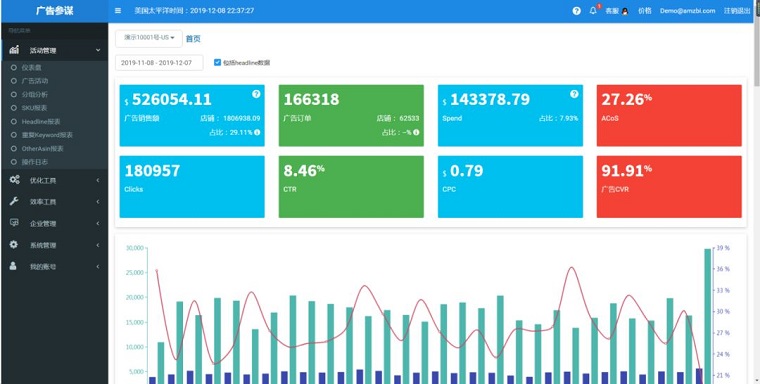Click circle bullet beside 操作日志

tap(14, 162)
